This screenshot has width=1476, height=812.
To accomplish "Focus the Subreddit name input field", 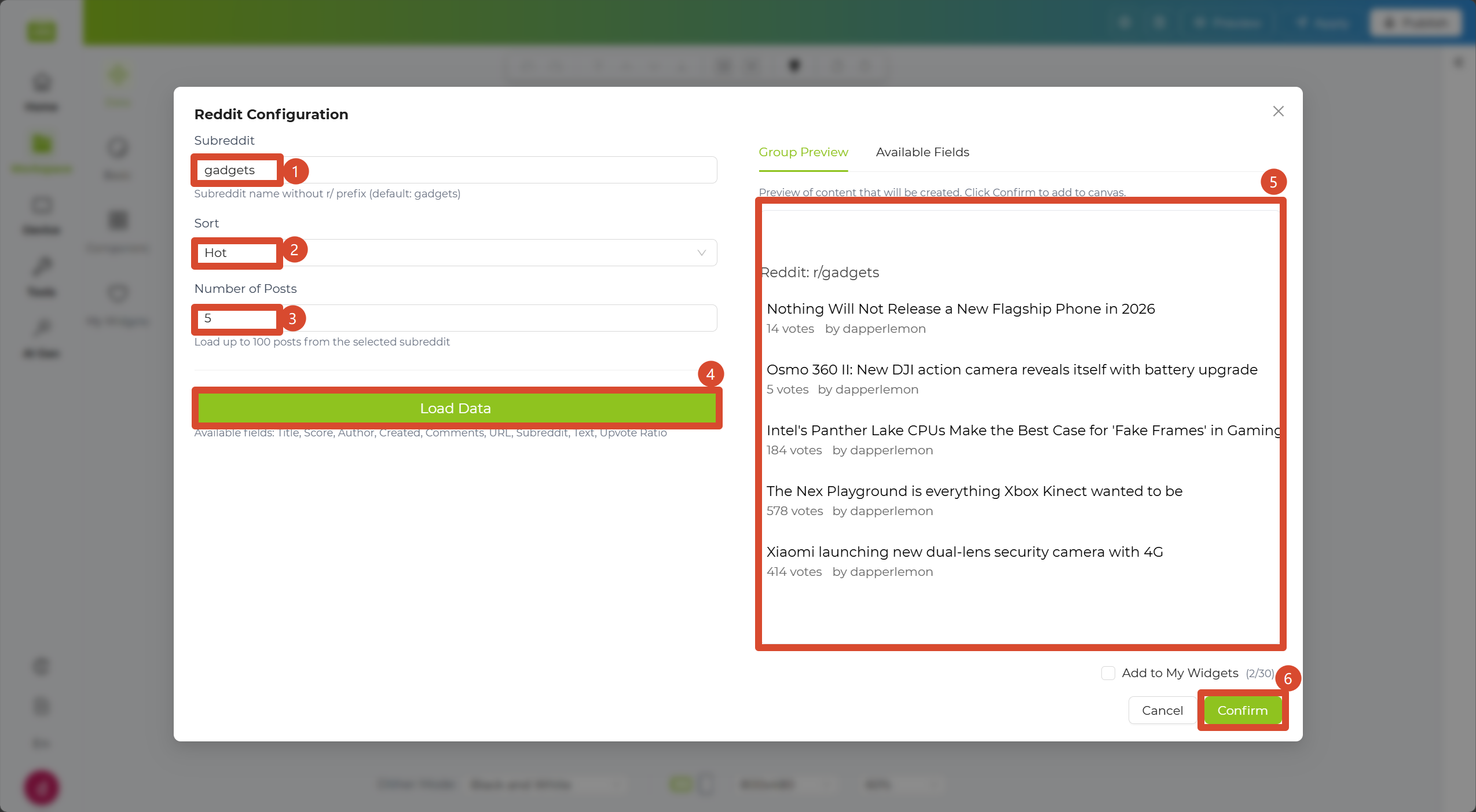I will point(456,170).
